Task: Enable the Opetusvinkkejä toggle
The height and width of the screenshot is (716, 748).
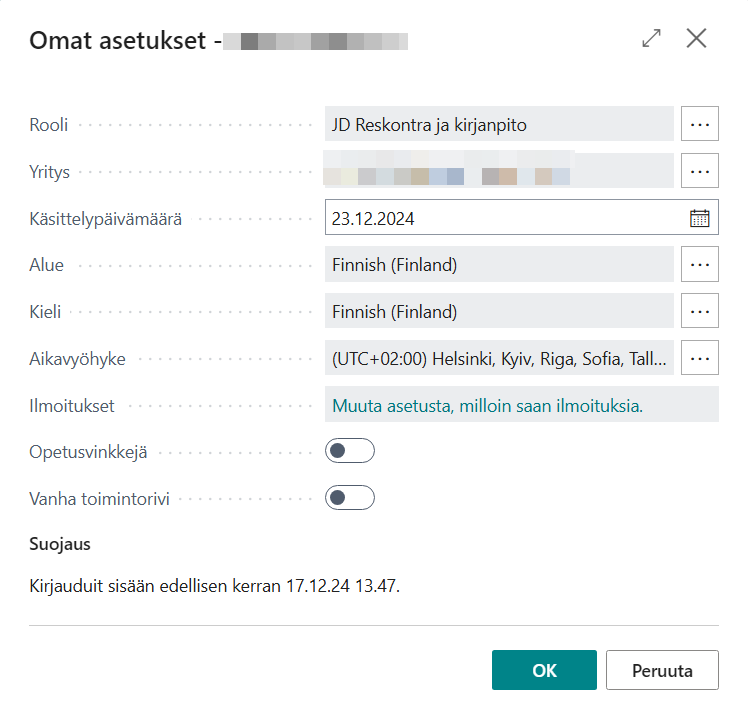Action: (x=350, y=451)
